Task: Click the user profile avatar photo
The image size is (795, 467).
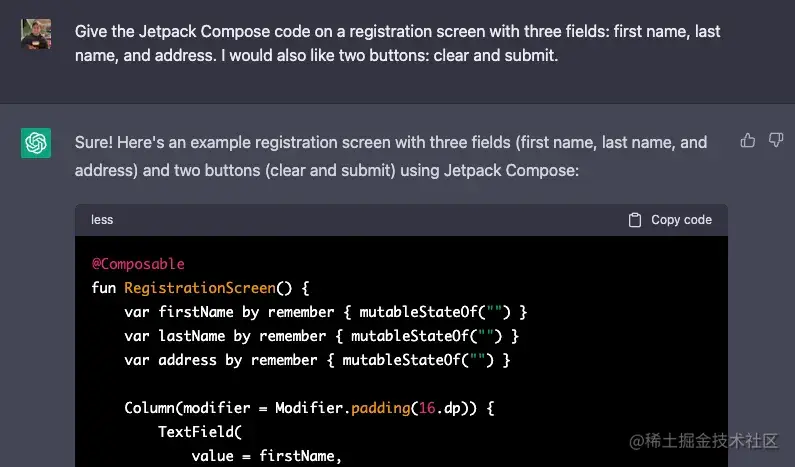Action: click(36, 34)
